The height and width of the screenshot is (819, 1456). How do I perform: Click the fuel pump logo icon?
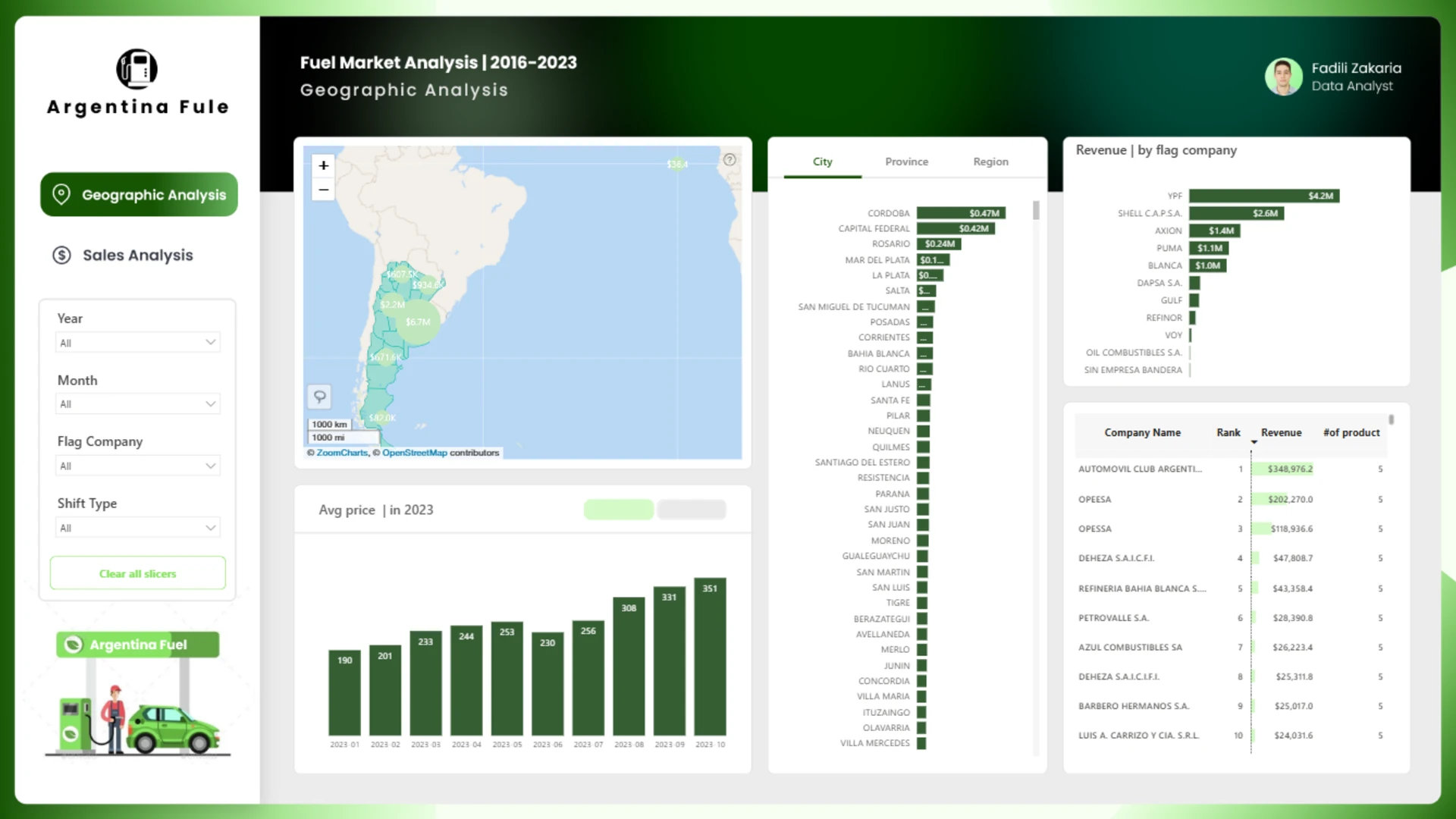click(x=137, y=69)
